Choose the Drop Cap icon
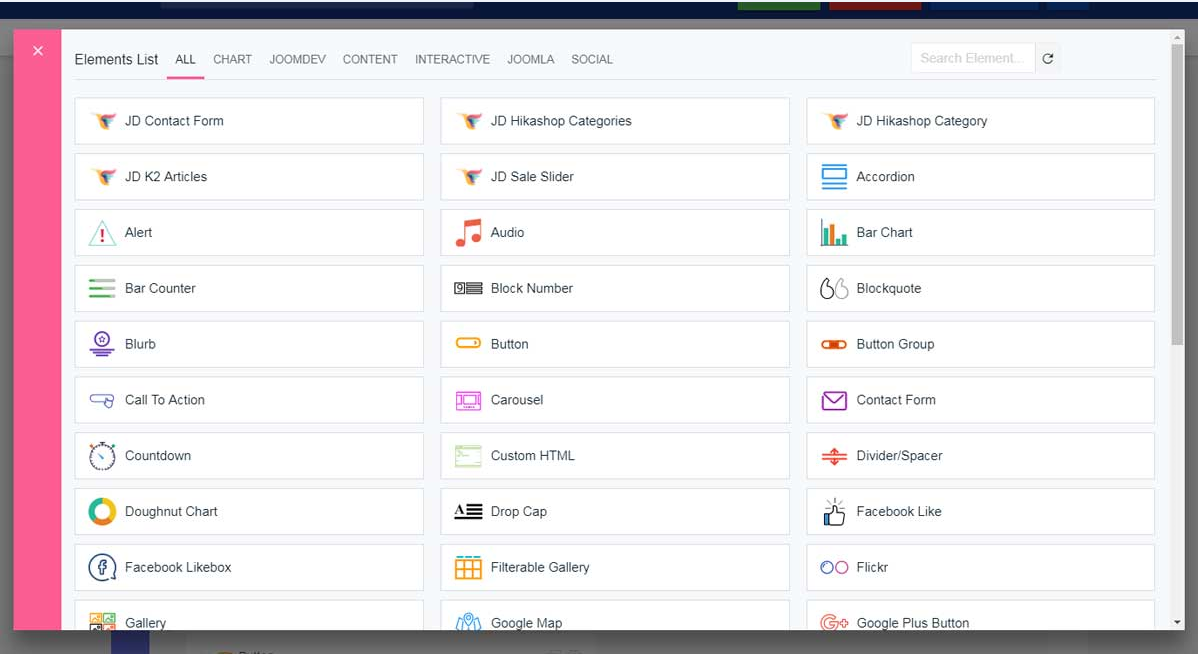The width and height of the screenshot is (1198, 654). 468,511
